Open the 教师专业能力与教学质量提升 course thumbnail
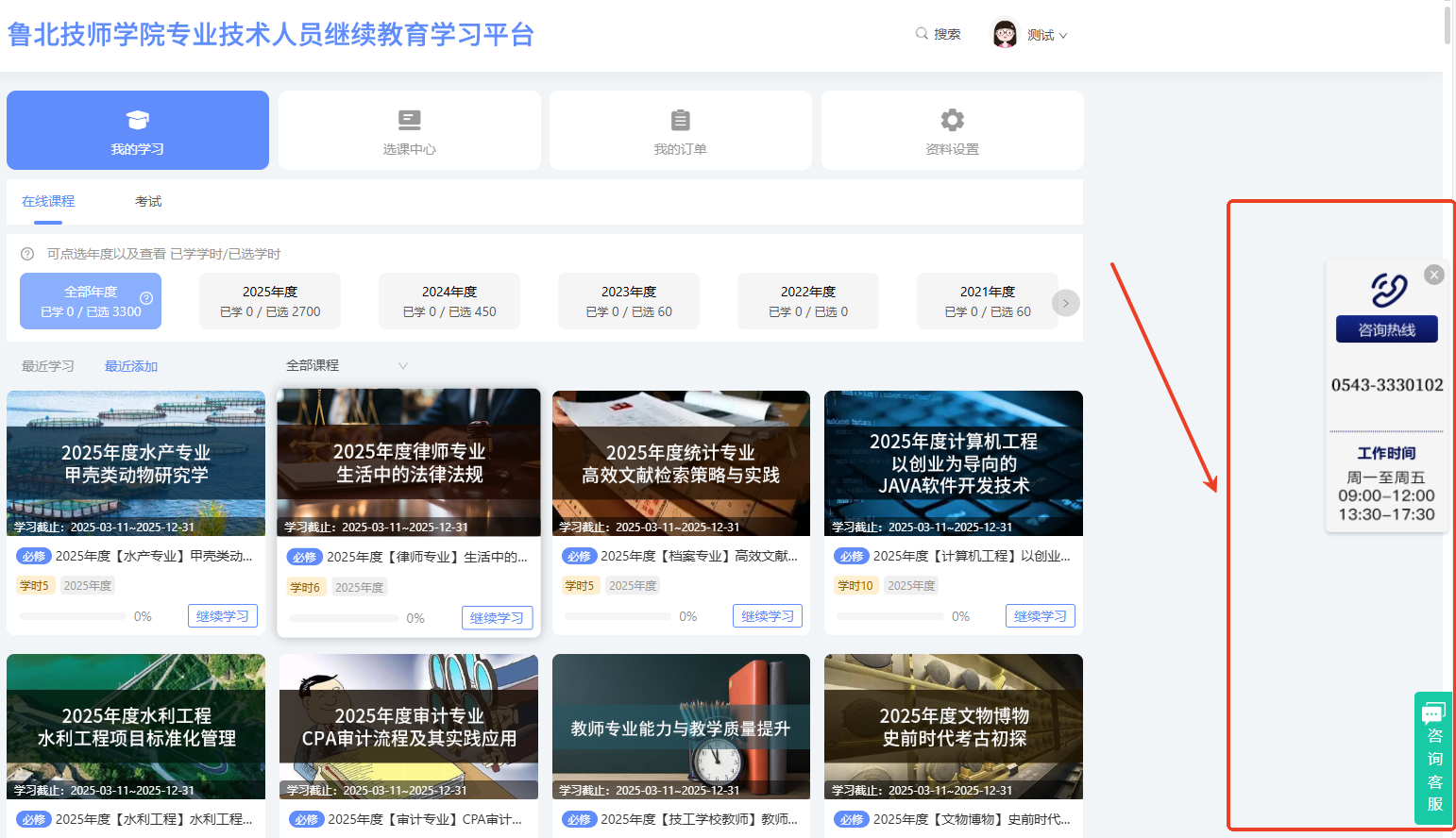The width and height of the screenshot is (1456, 838). click(681, 727)
